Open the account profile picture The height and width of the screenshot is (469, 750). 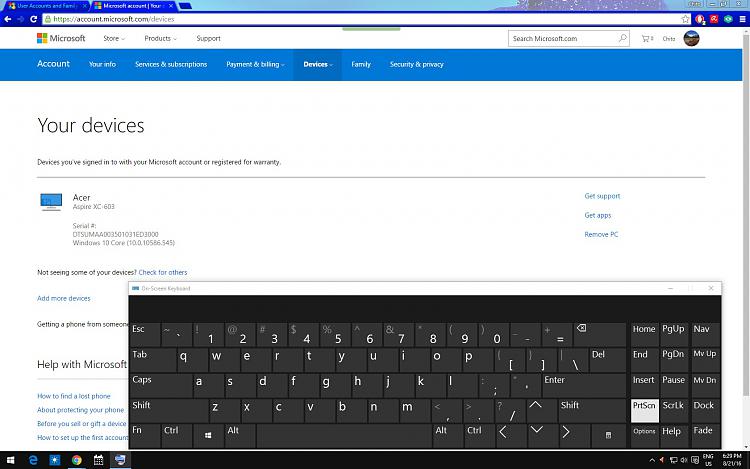691,38
